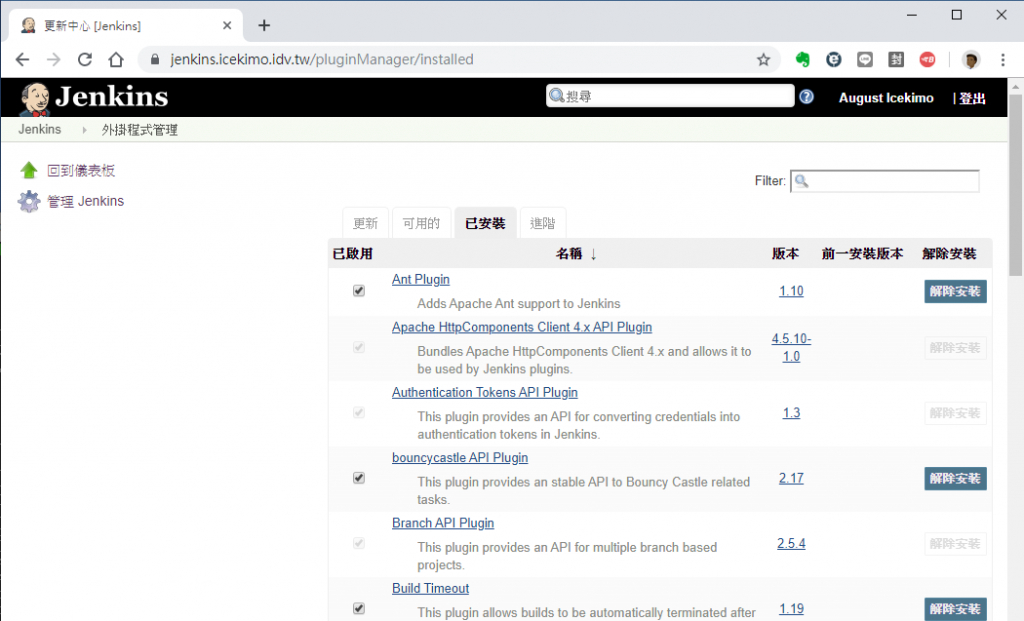Open the Evernote extension icon
Screen dimensions: 1024x621
803,59
